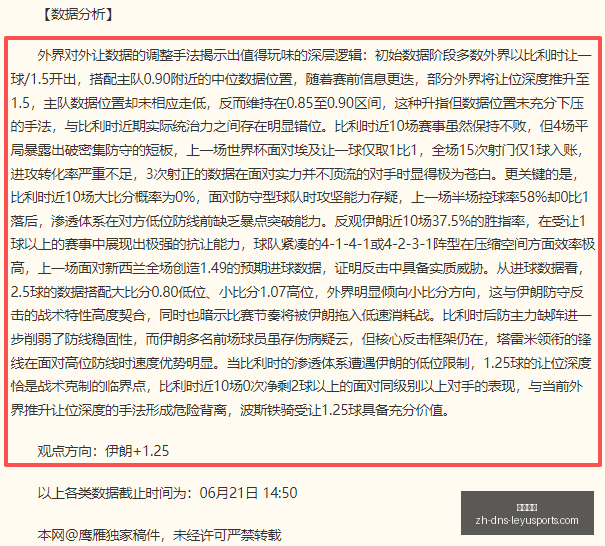
Task: Click the paragraph line starting 外界对外让数据的调整手法
Action: tap(314, 56)
